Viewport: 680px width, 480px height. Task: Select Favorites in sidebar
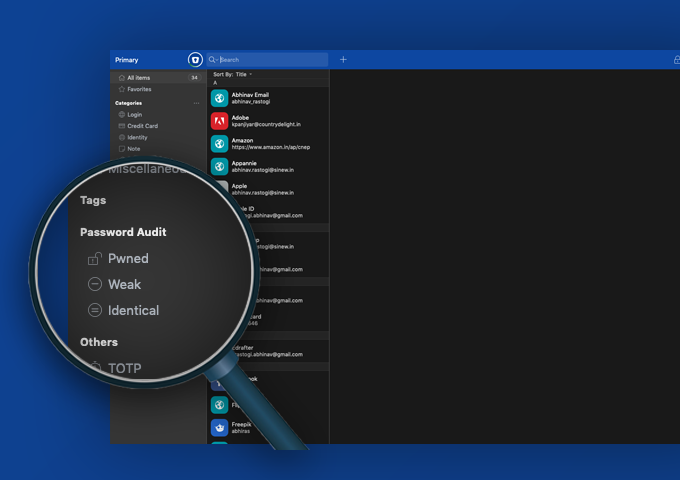coord(139,89)
